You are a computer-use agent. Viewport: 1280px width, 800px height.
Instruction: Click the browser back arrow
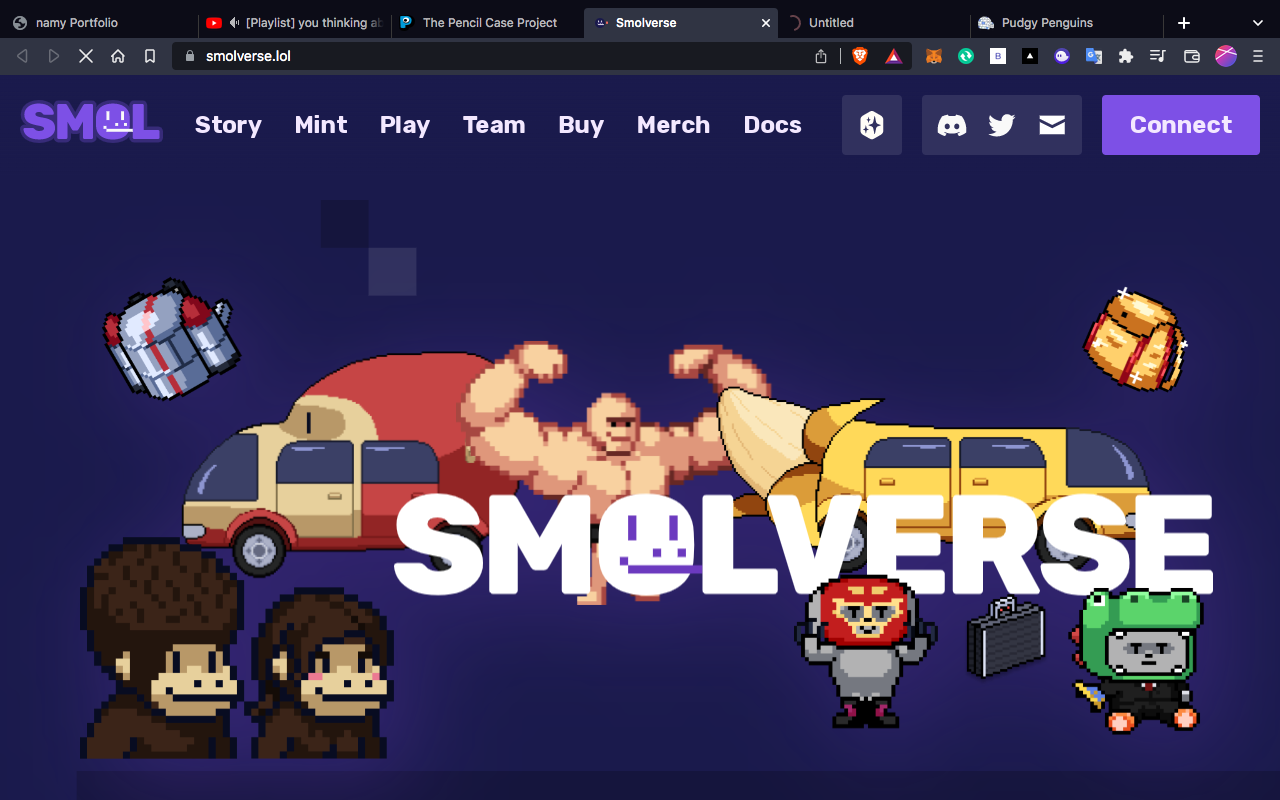22,56
